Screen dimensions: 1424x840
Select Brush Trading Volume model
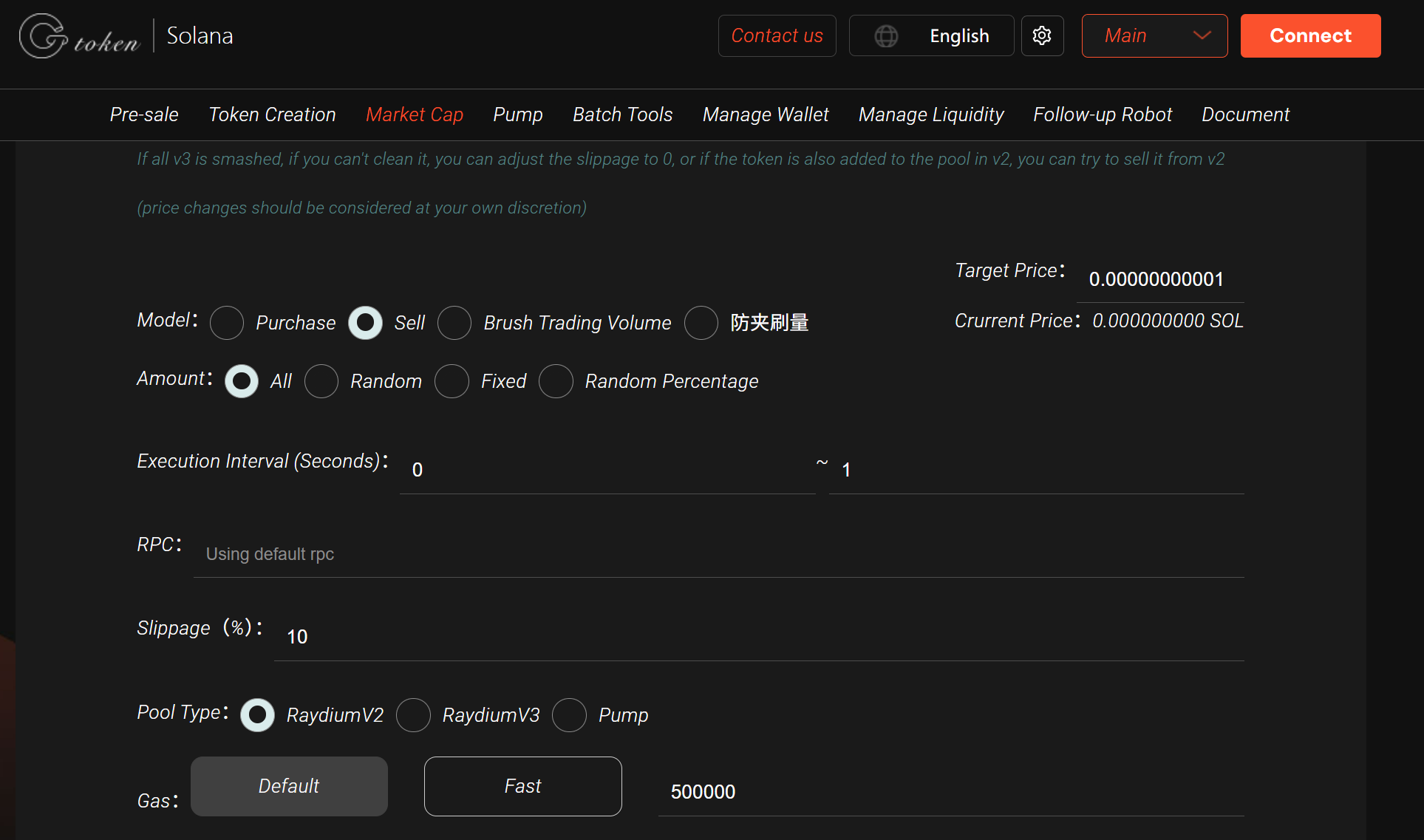[454, 323]
